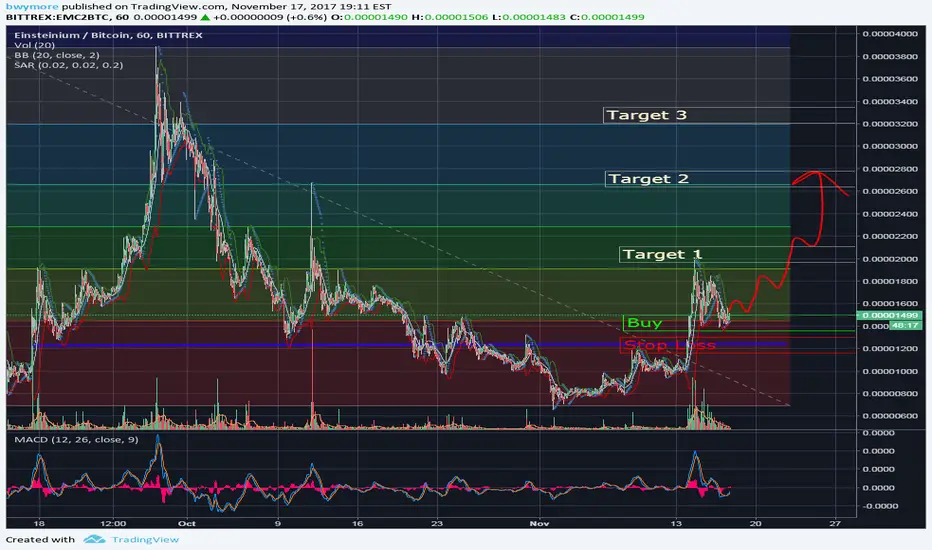Click the TradingView logo icon at the bottom
932x550 pixels.
[94, 539]
